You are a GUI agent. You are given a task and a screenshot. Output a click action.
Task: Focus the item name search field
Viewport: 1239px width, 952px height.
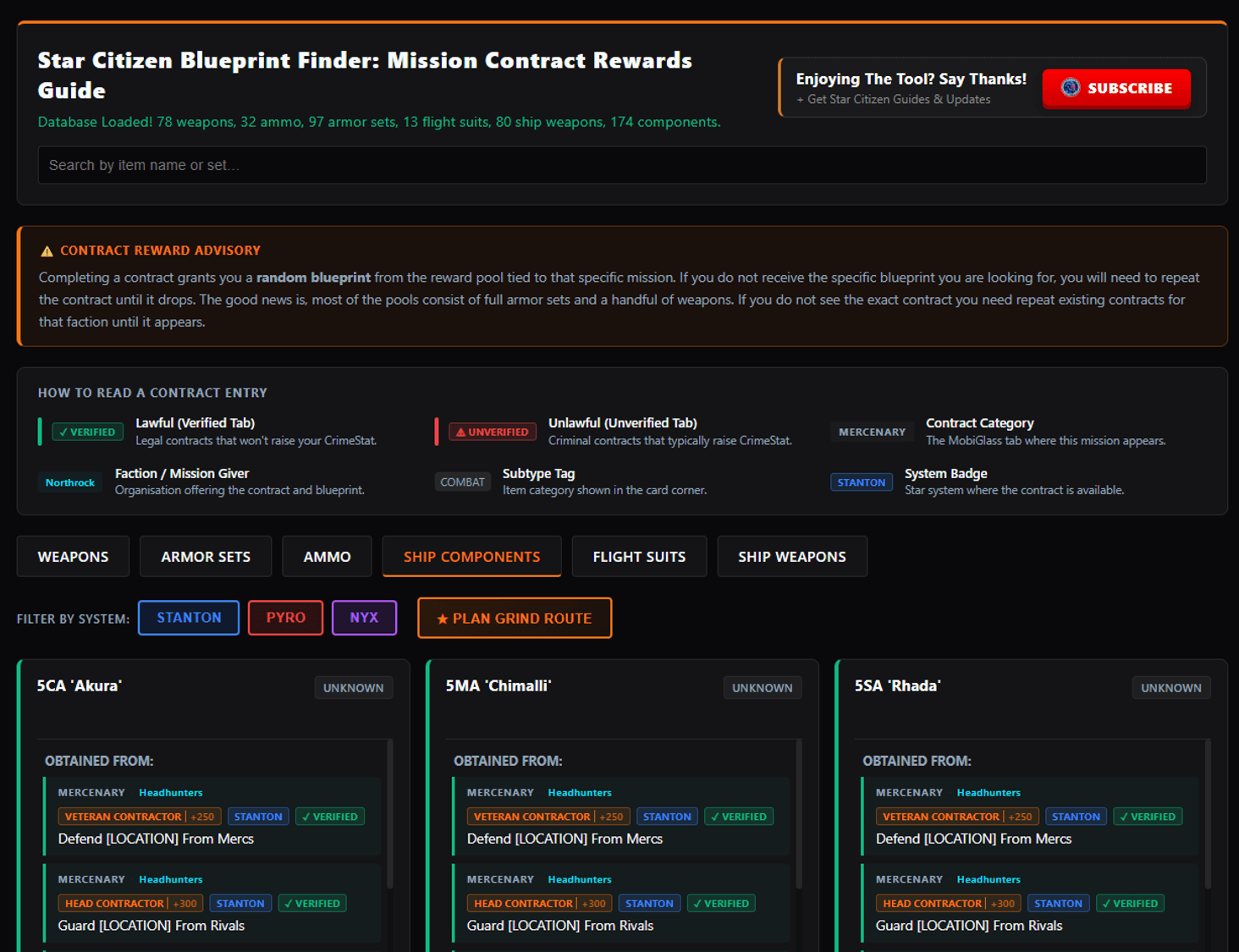coord(622,165)
